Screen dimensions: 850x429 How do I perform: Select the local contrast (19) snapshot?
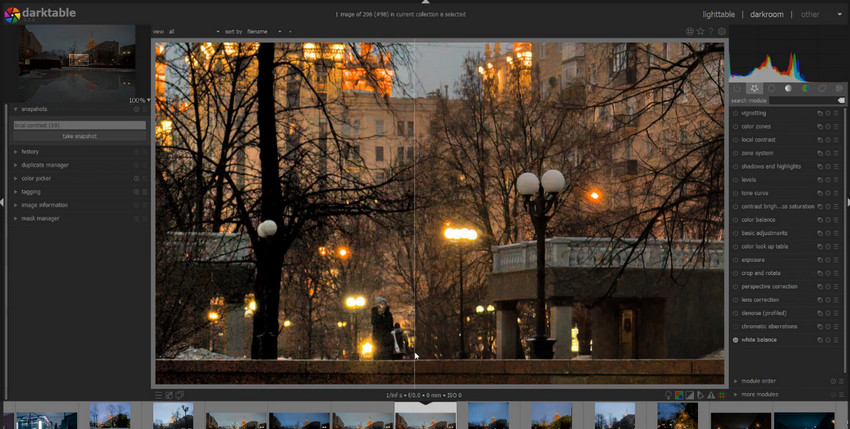(80, 125)
